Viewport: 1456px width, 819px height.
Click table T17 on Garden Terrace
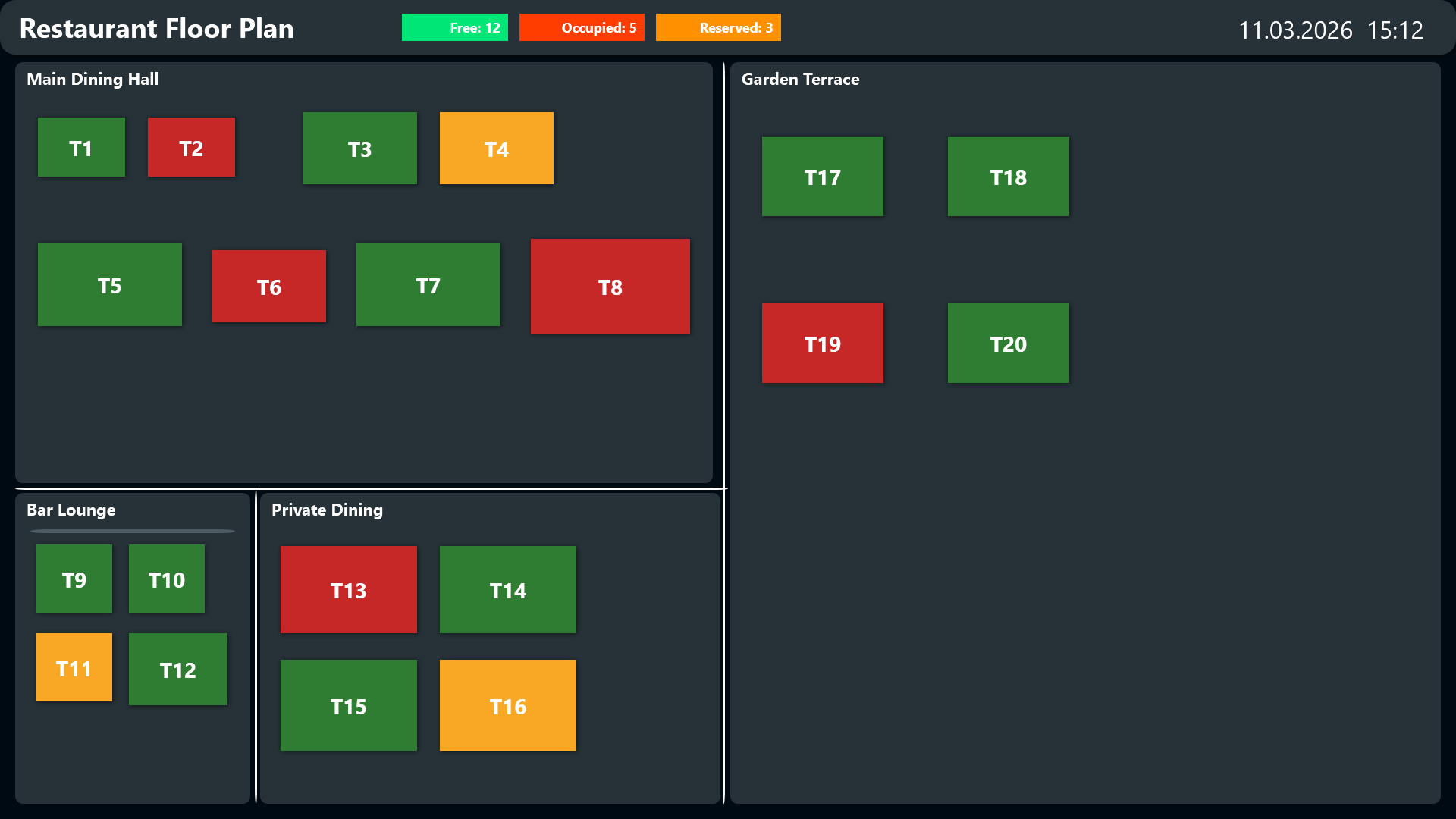(822, 176)
